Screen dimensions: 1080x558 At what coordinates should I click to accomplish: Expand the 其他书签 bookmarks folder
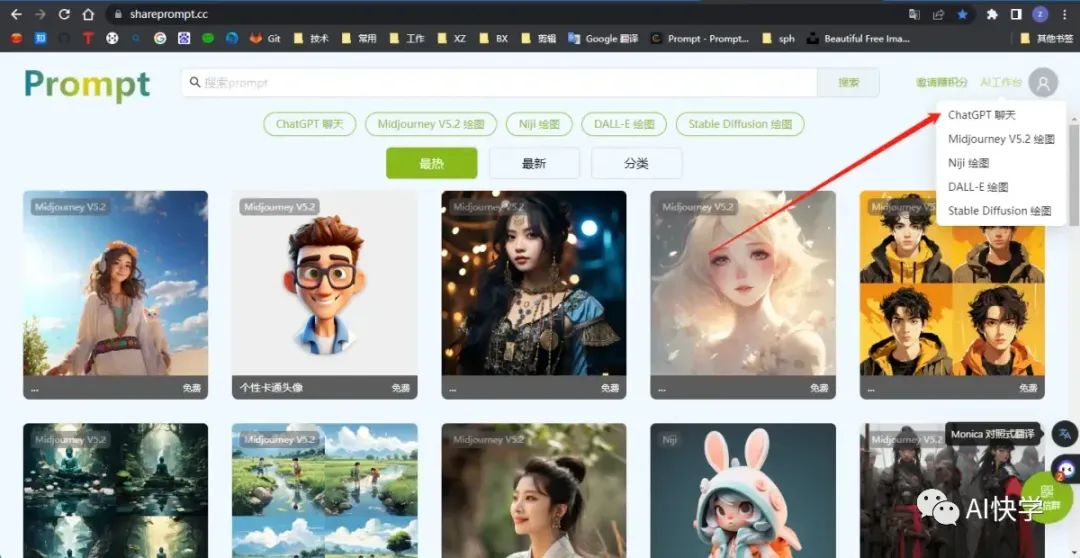(x=1046, y=39)
